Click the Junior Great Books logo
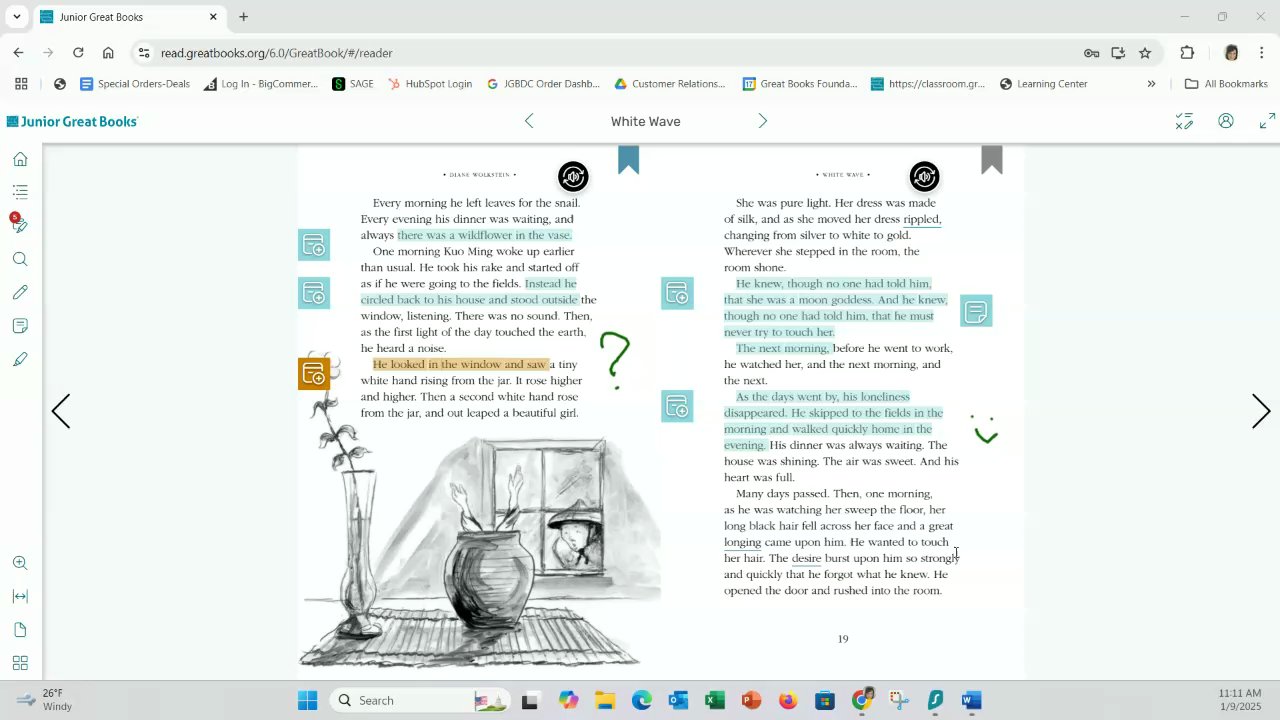The height and width of the screenshot is (720, 1280). 72,121
